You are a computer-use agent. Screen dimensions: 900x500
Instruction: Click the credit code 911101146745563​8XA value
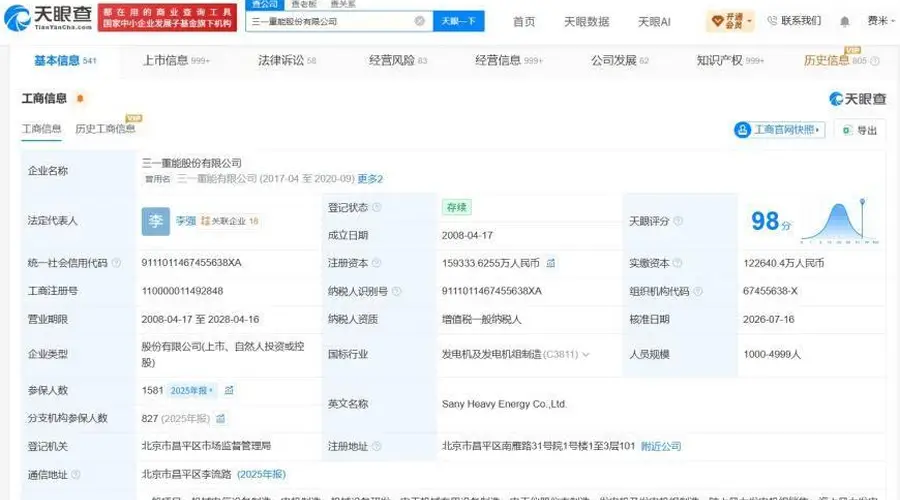click(191, 262)
